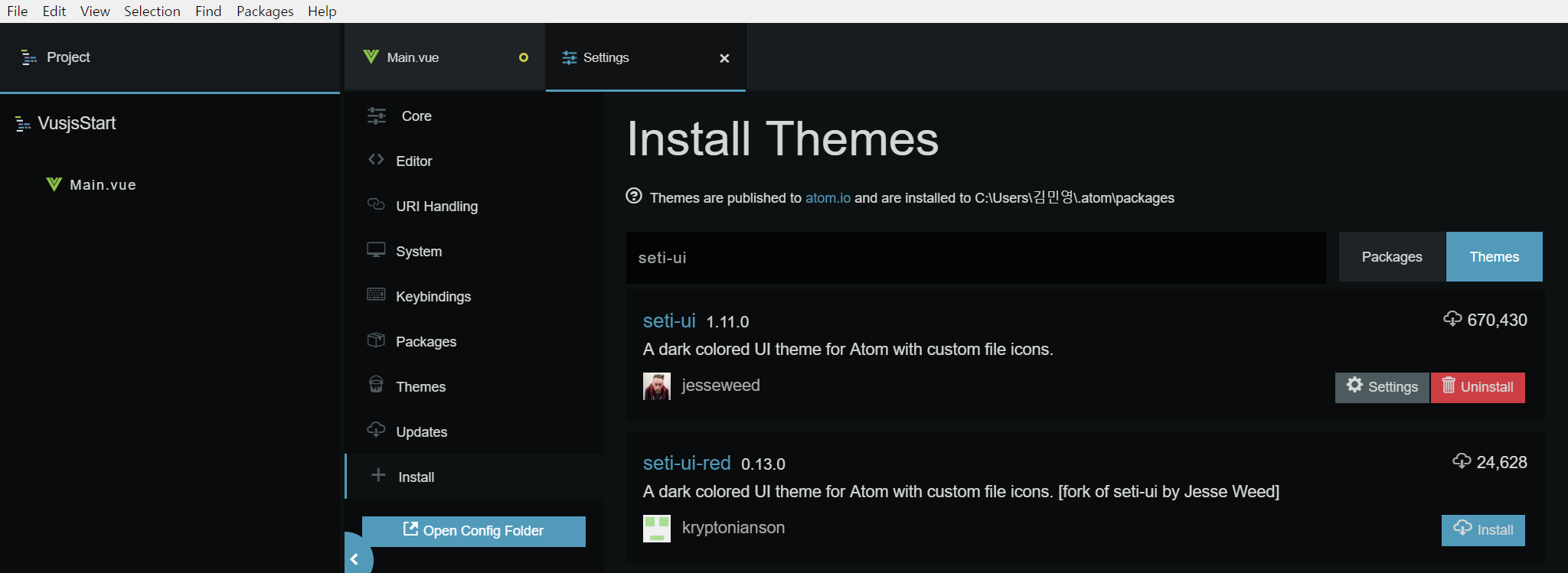Image resolution: width=1568 pixels, height=573 pixels.
Task: Click the Packages box icon
Action: pyautogui.click(x=376, y=340)
